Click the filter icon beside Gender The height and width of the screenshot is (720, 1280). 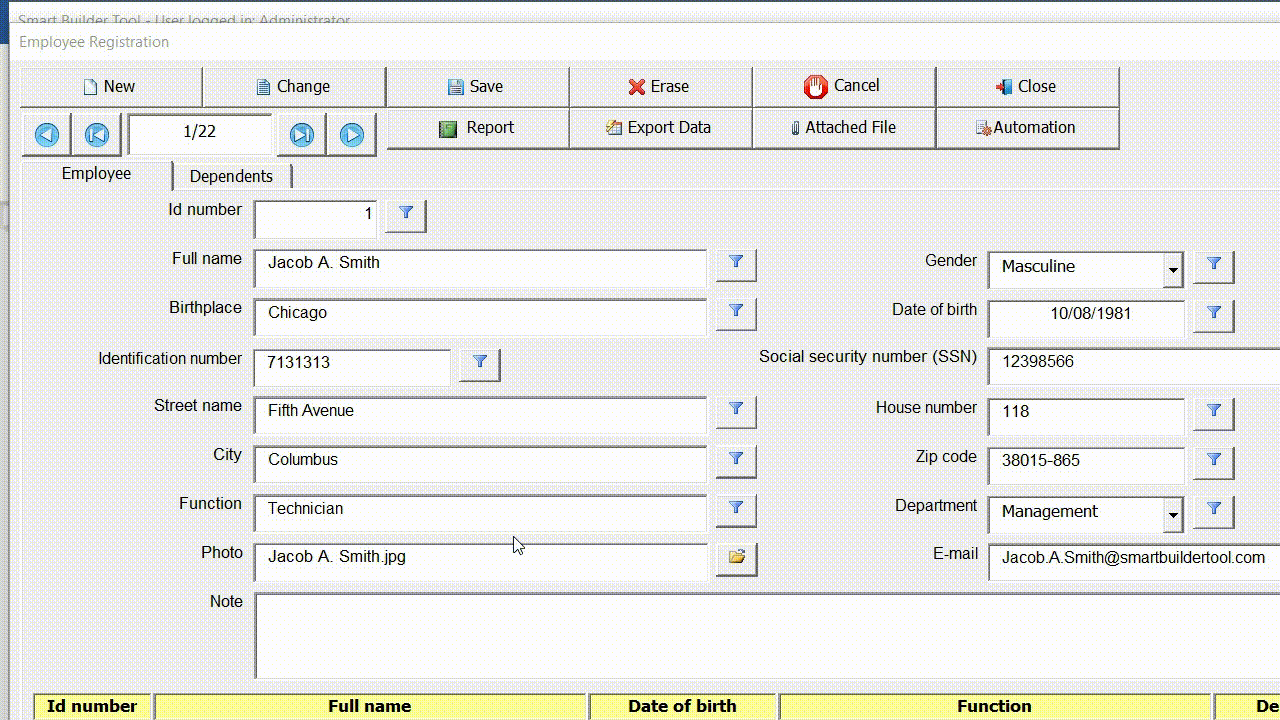(1213, 265)
